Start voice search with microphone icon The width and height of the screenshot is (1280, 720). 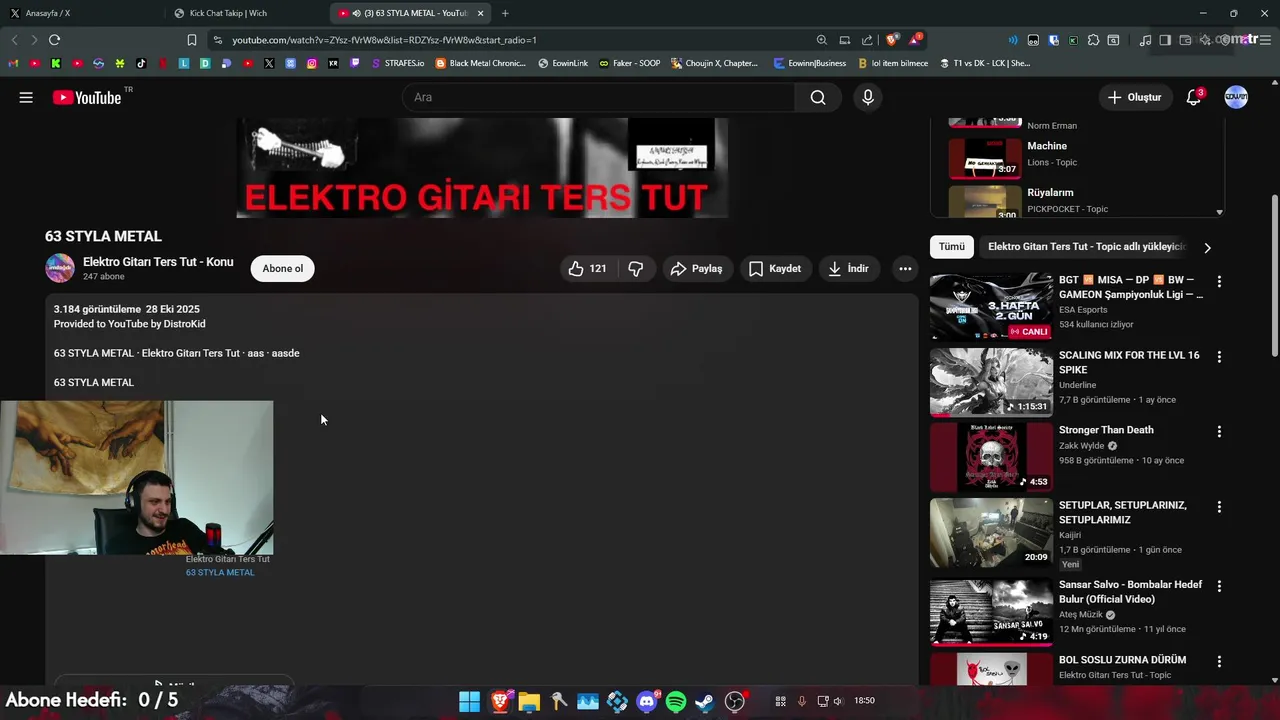tap(868, 97)
